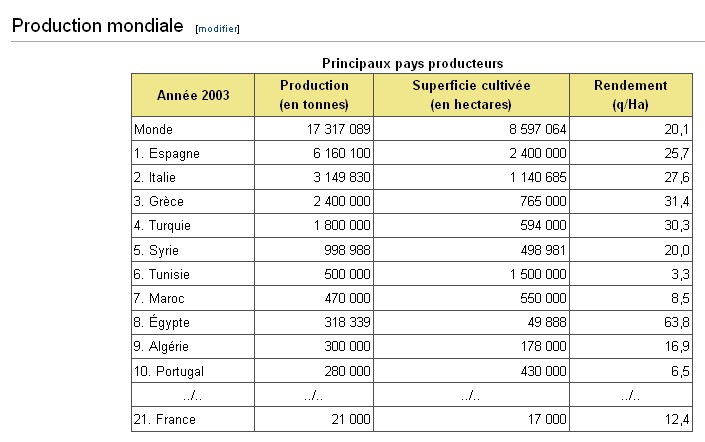This screenshot has height=442, width=705.
Task: Click the "6. Tunisie" cell
Action: point(163,274)
